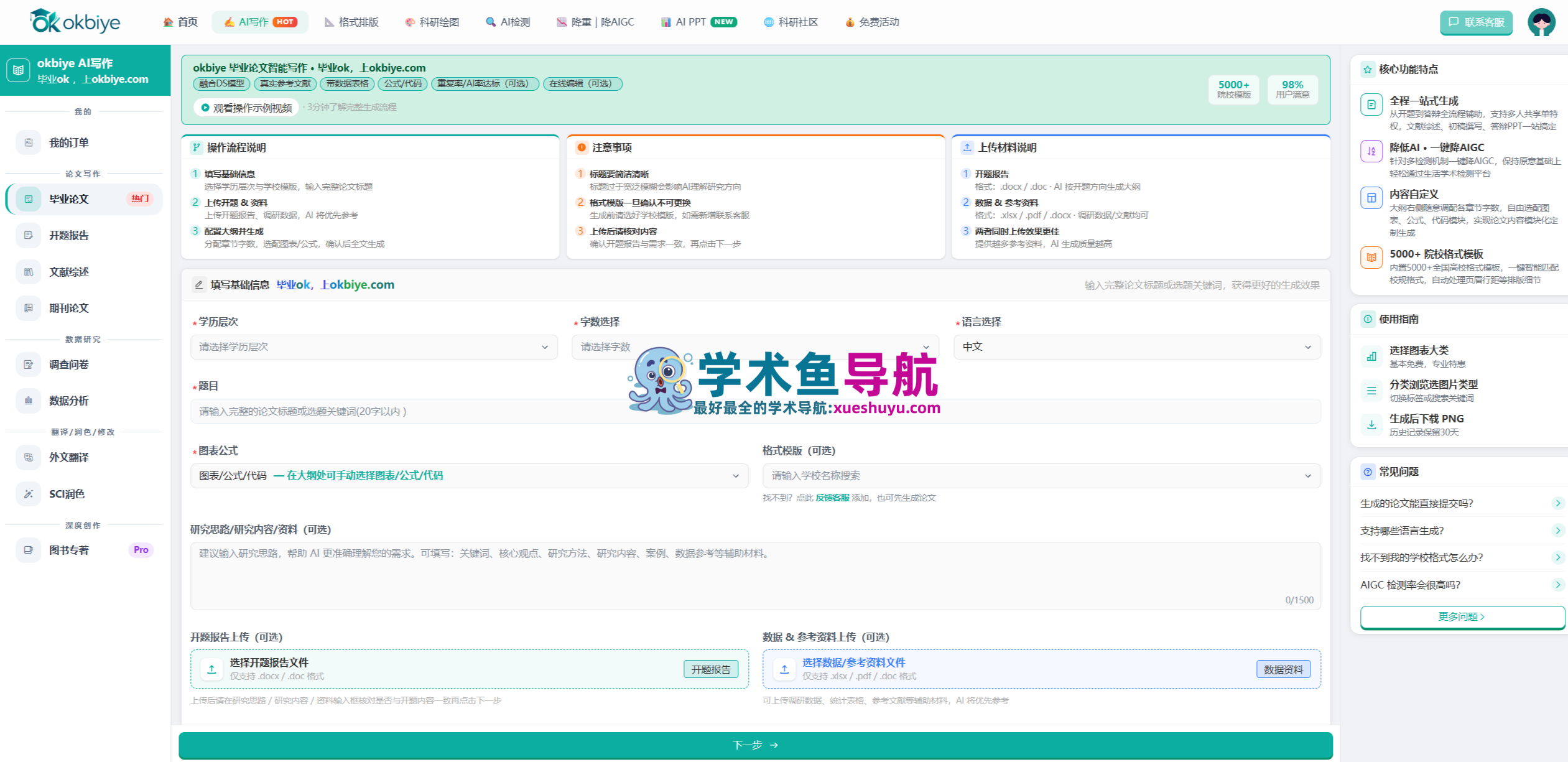This screenshot has width=1568, height=762.
Task: Click the 生成后下载 PNG download icon
Action: tap(1371, 425)
